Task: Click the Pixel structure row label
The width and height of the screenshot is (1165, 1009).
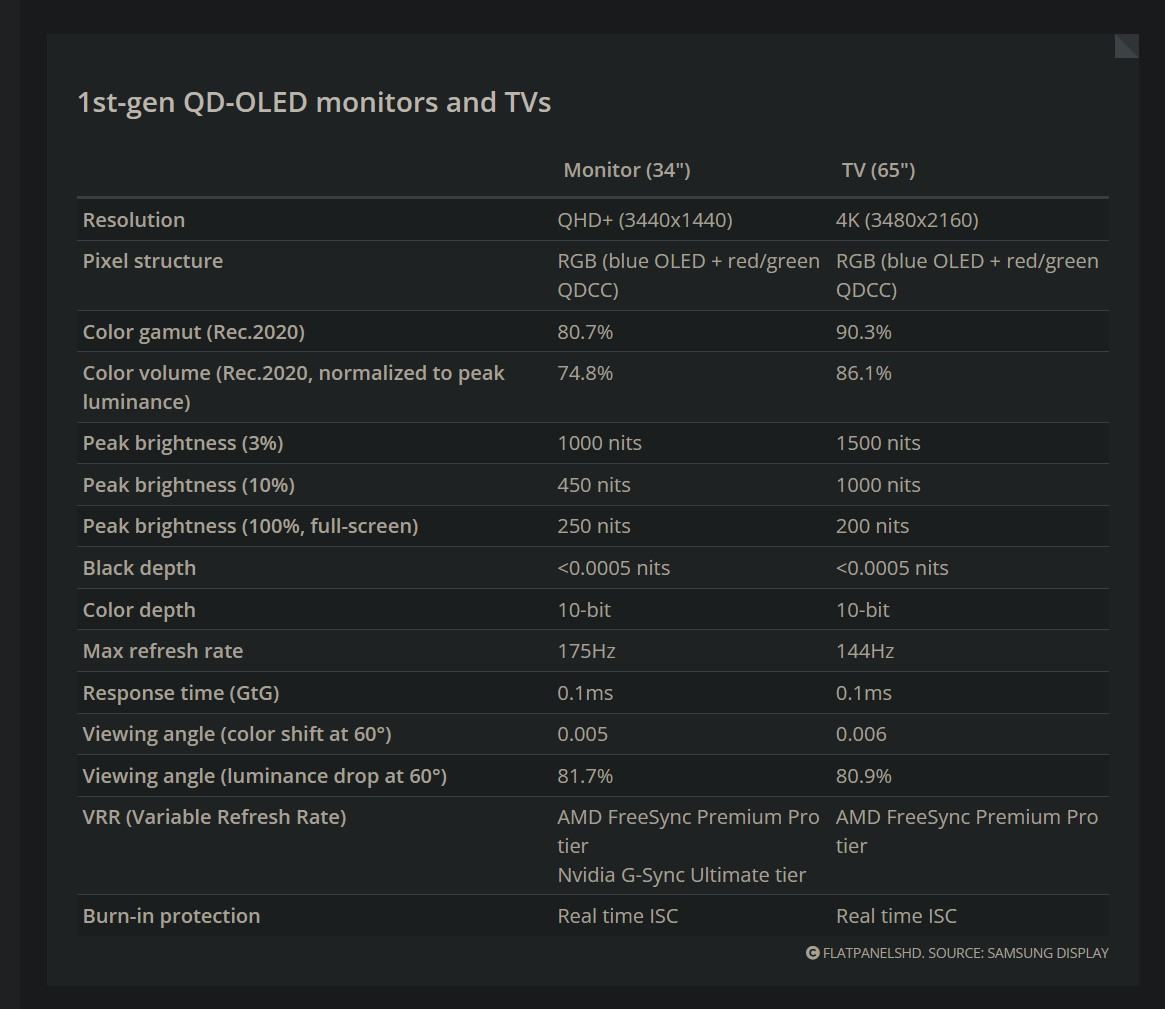Action: pos(153,261)
